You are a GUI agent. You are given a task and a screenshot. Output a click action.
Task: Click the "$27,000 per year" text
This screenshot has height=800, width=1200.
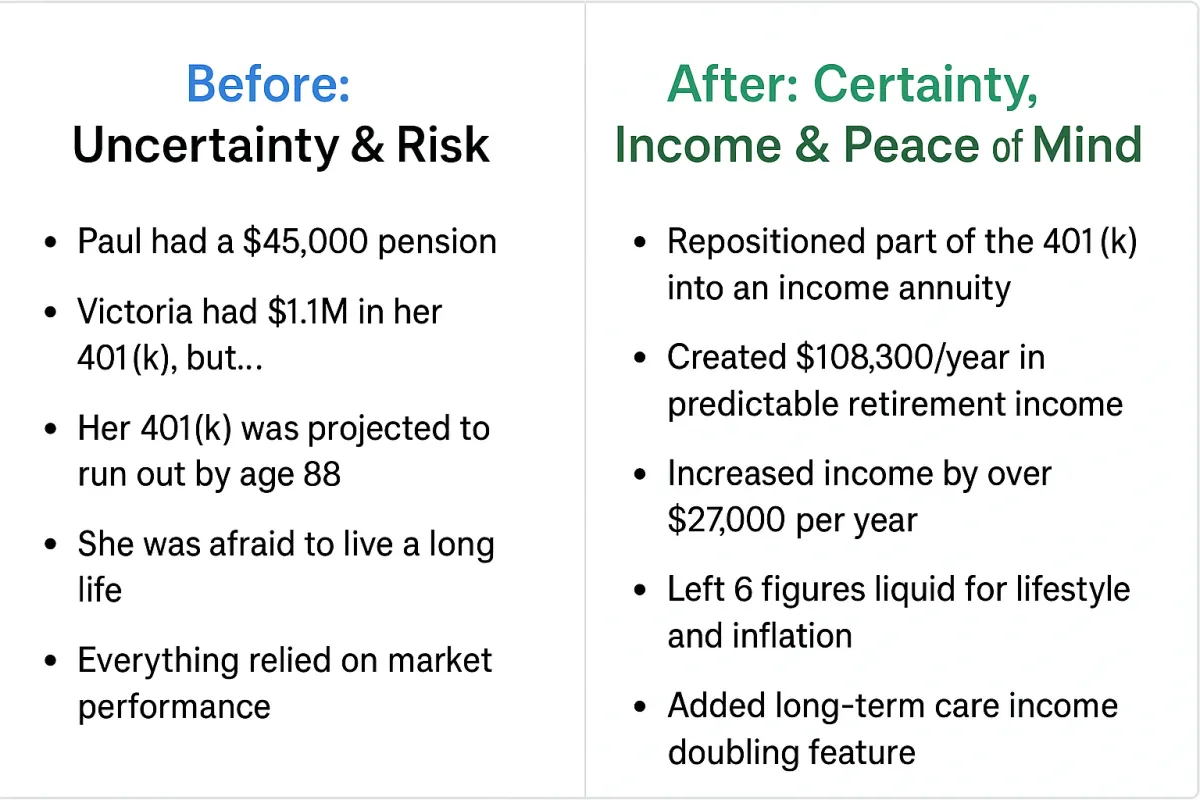792,520
